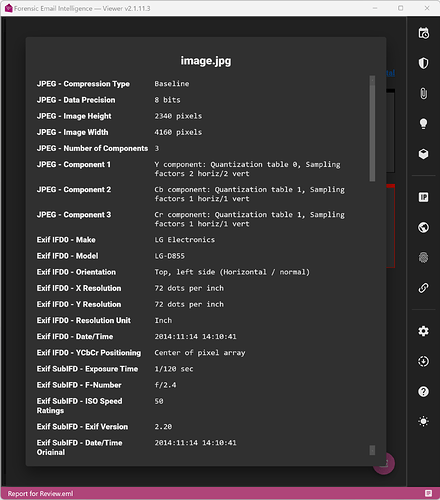Select the fingerprint icon in sidebar

[423, 257]
